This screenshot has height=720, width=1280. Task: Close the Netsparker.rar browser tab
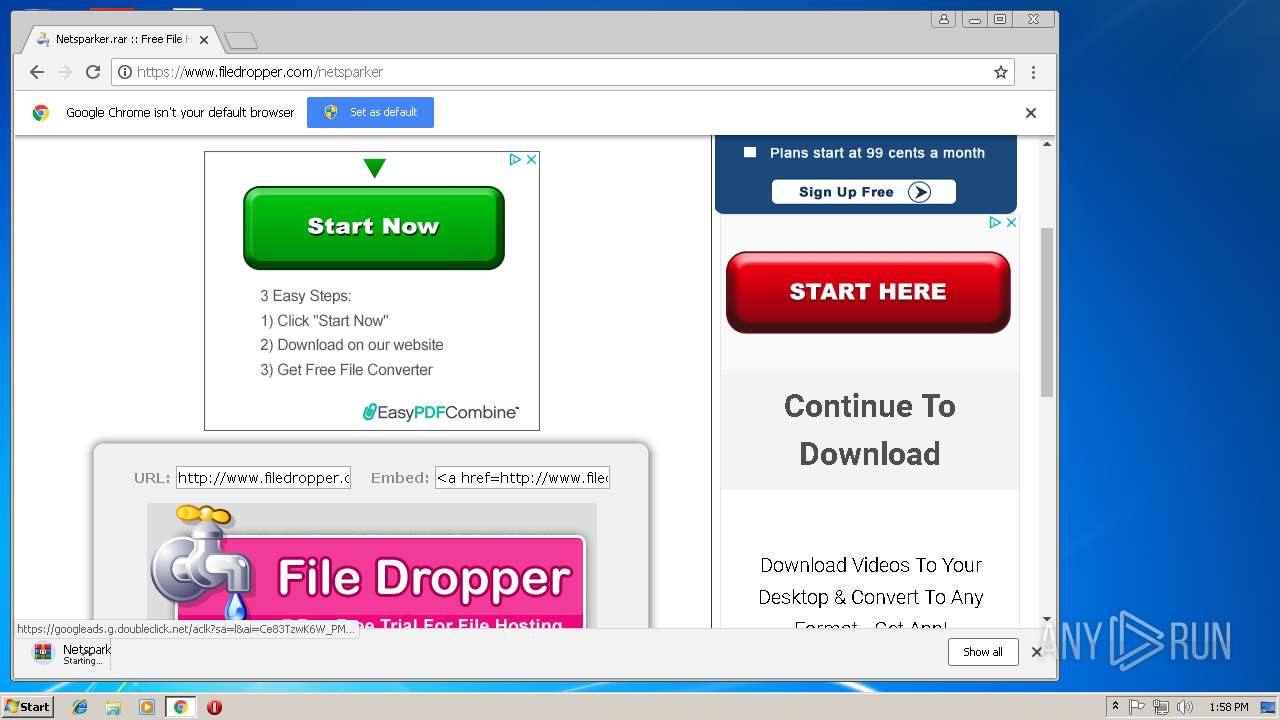pos(204,40)
